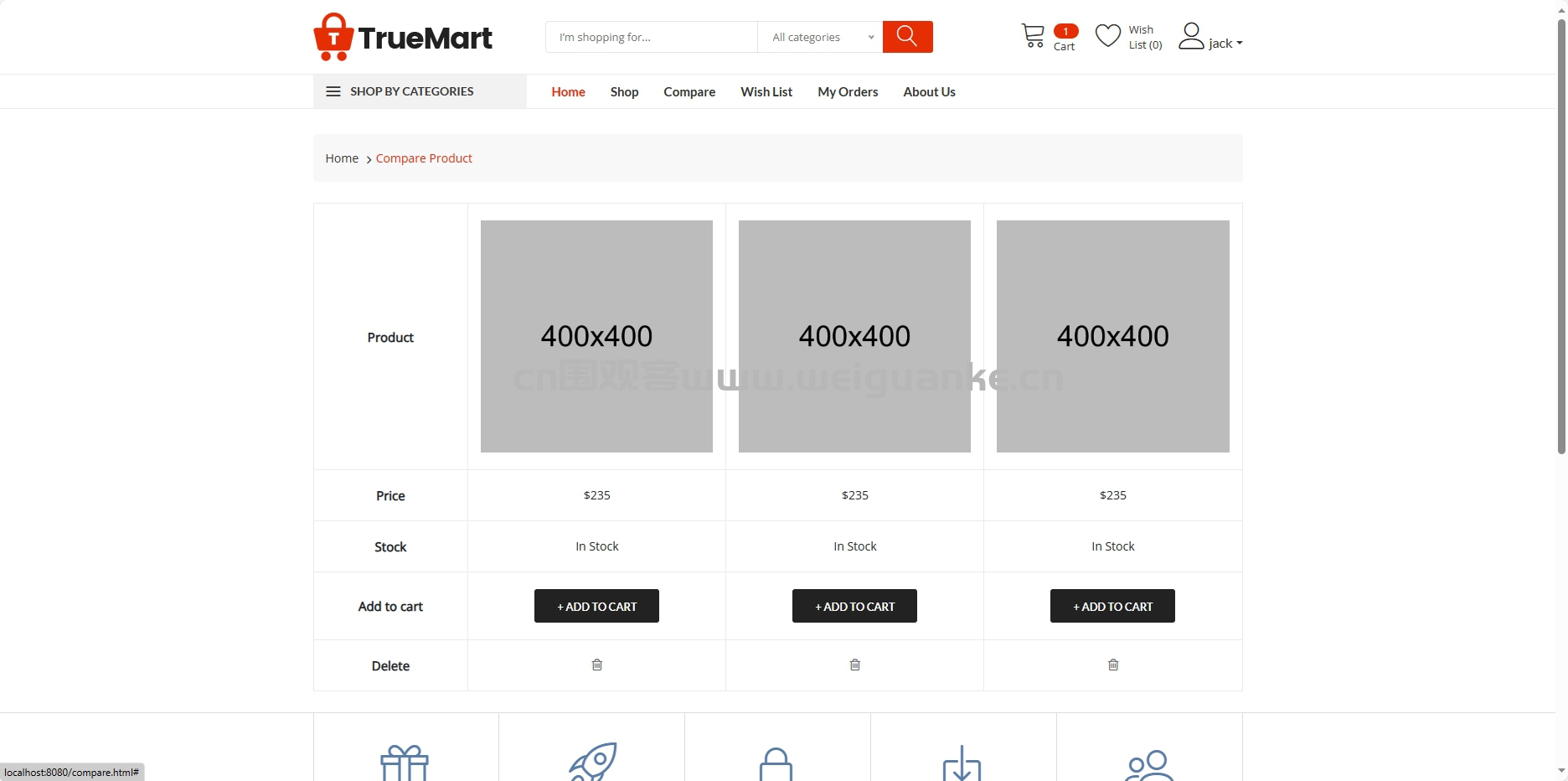Click the download box icon in footer
1568x781 pixels.
(x=962, y=763)
